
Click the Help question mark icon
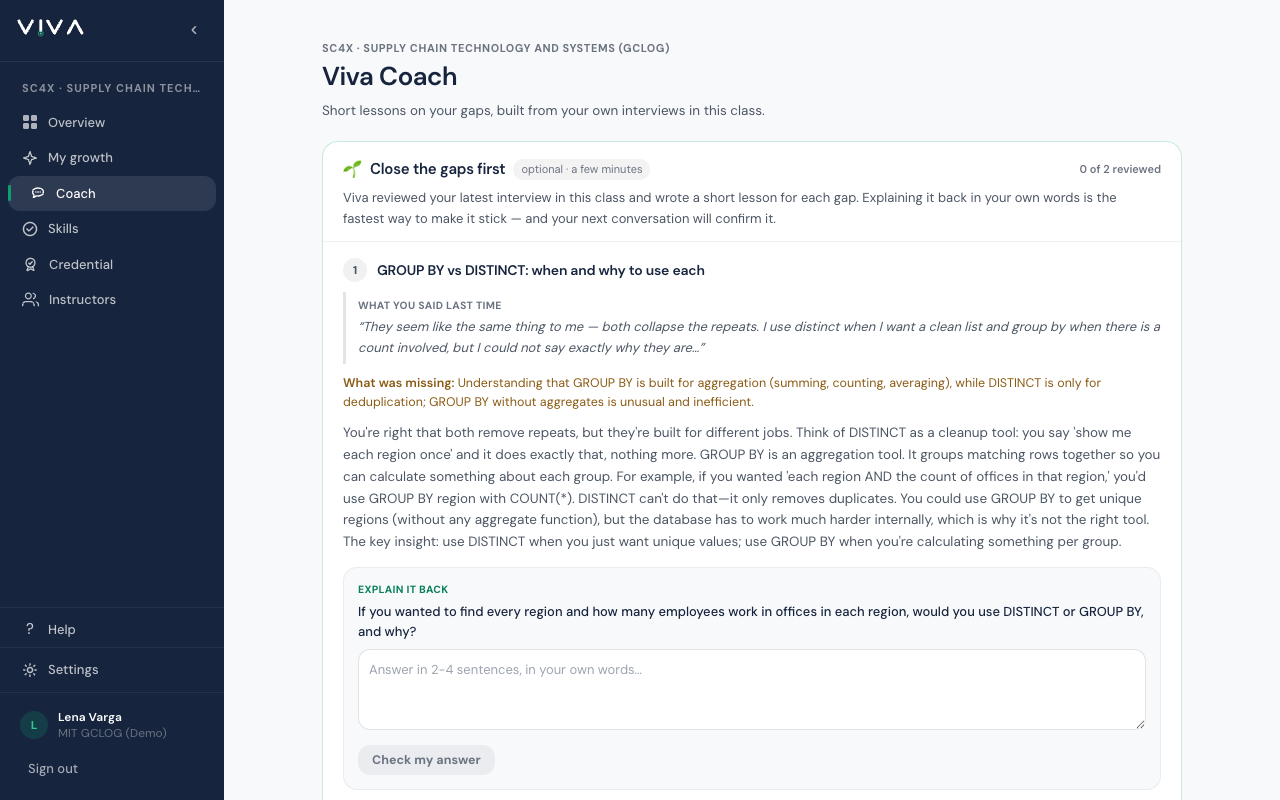30,629
